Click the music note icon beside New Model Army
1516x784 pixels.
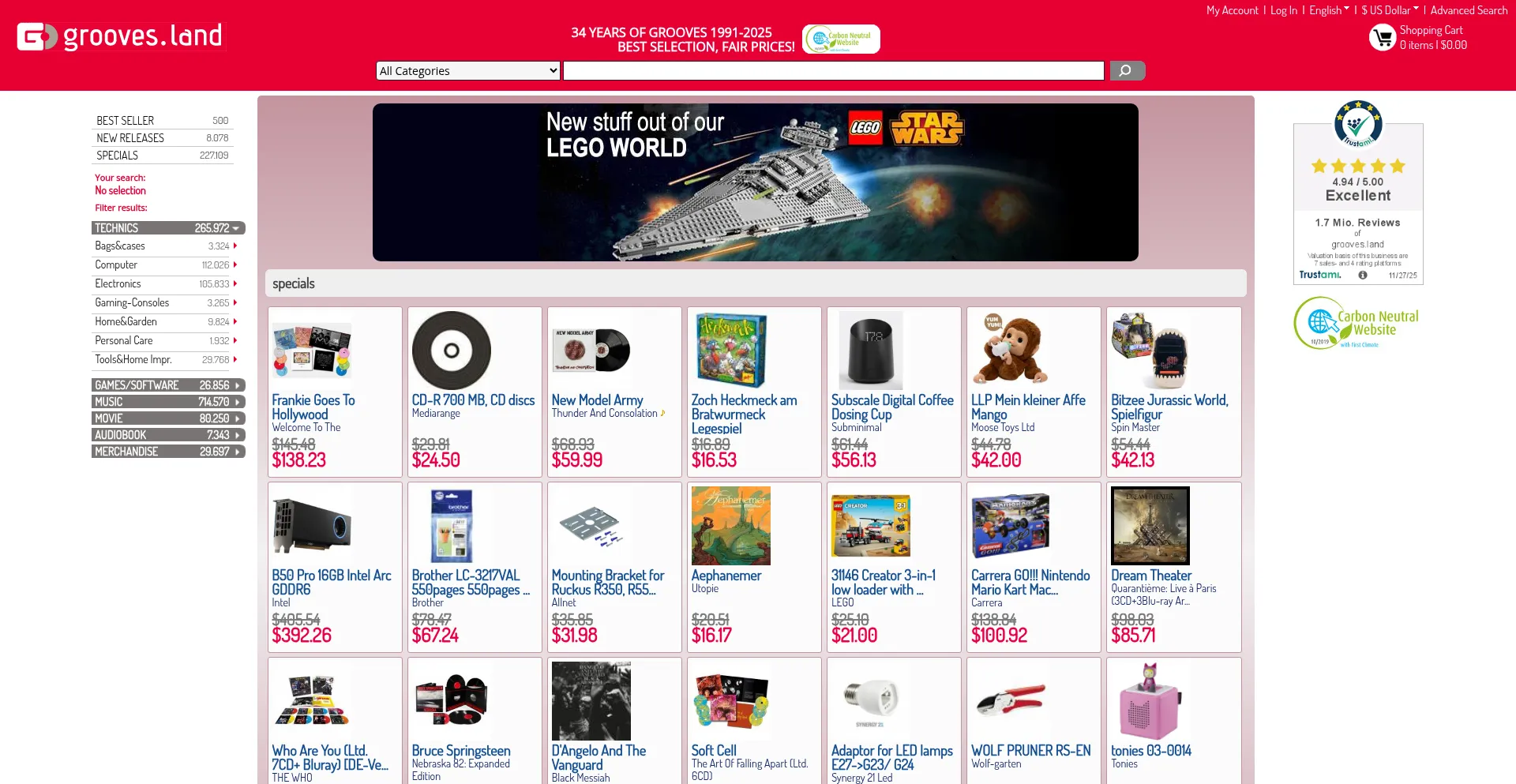pos(663,413)
